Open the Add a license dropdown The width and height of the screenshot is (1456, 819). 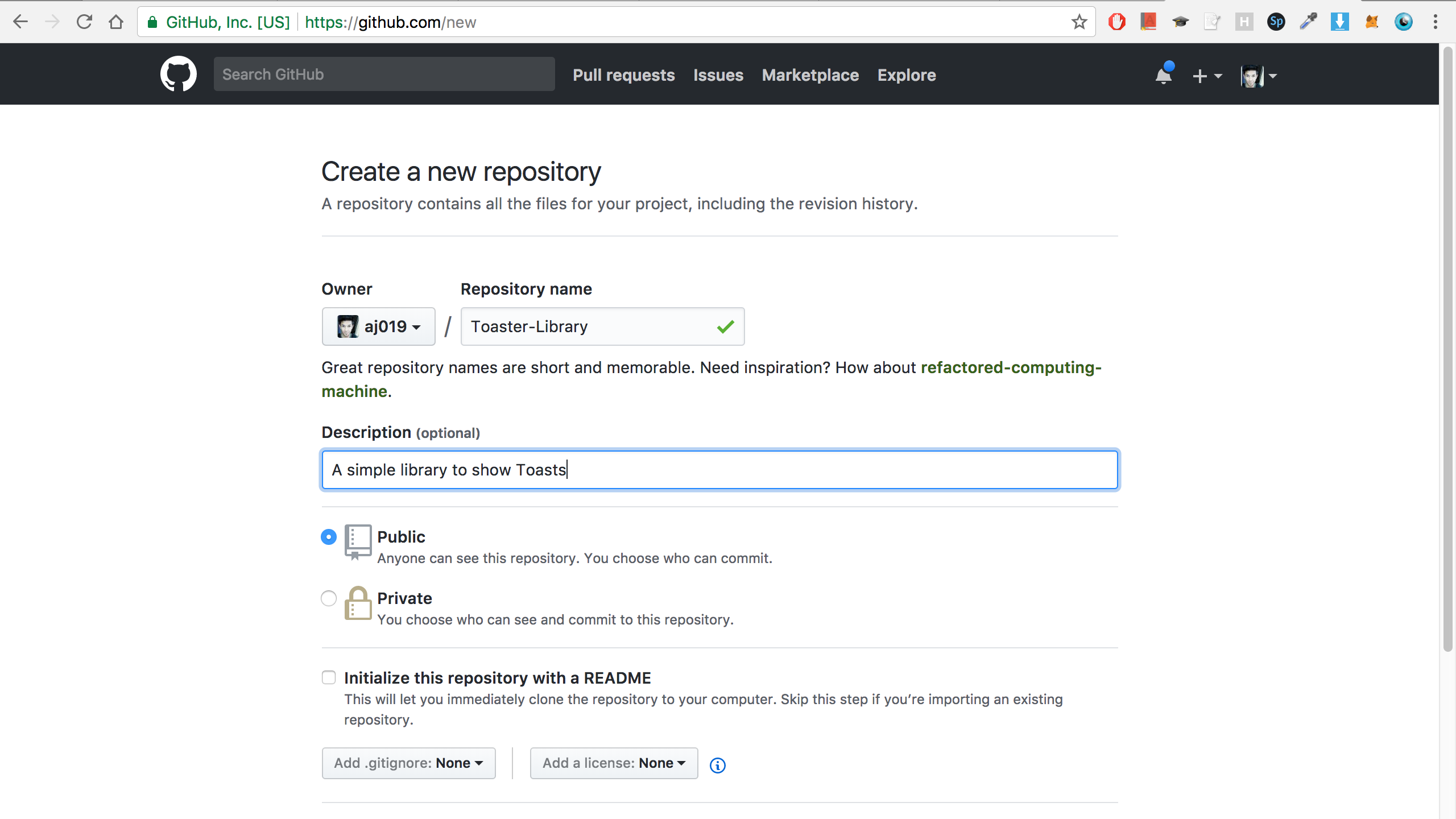(613, 763)
